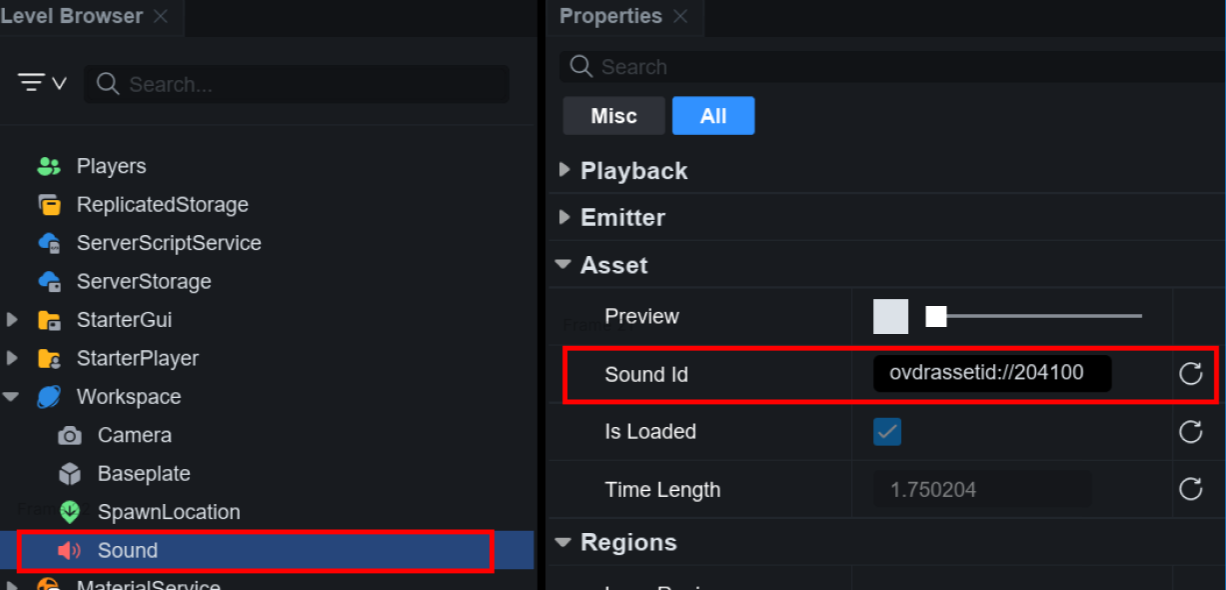Click the ServerScriptService cloud icon
This screenshot has height=590, width=1226.
tap(49, 243)
